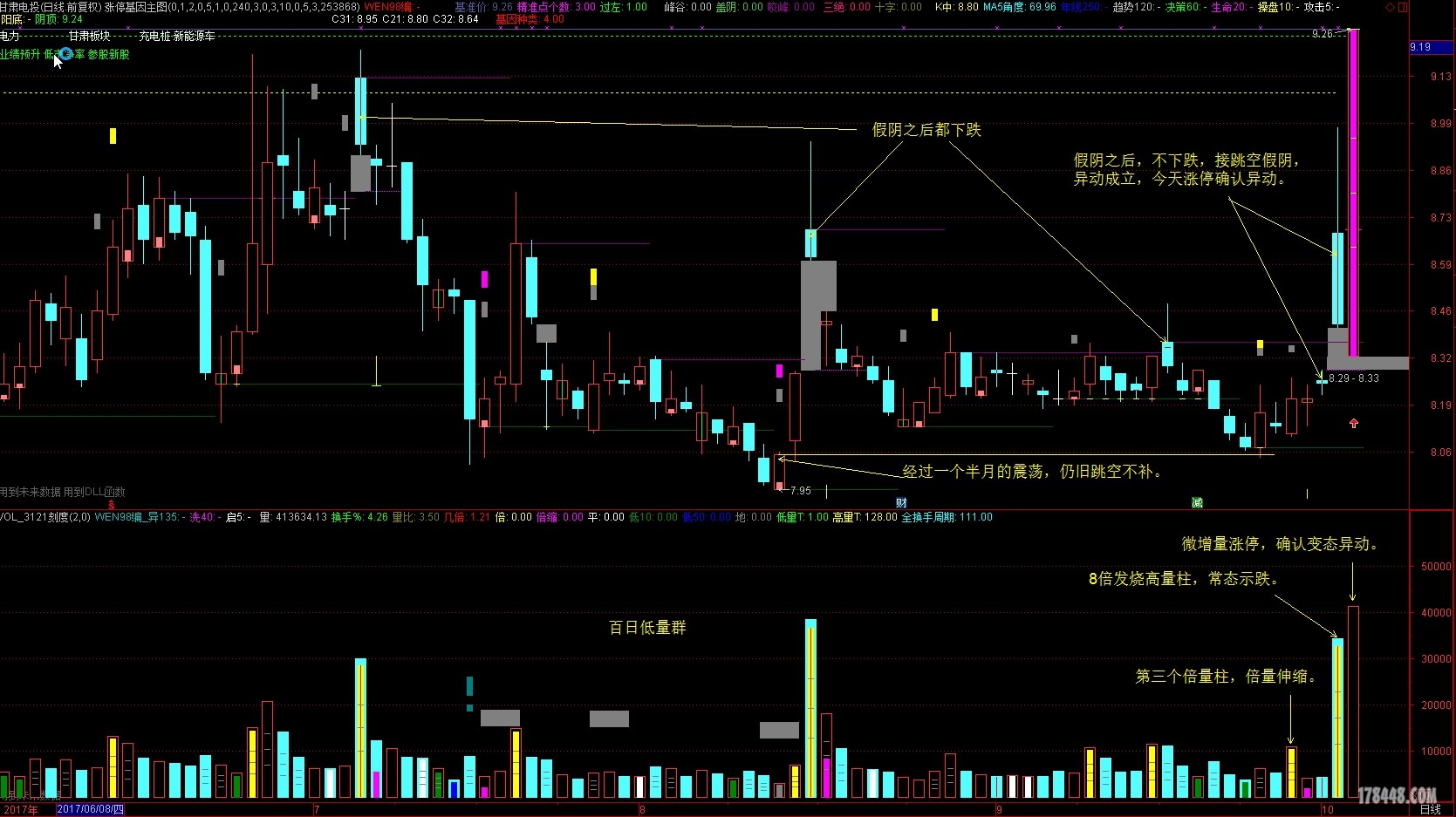
Task: Select the 8倍发烧高量柱，常态示跌 annotation
Action: (1185, 579)
